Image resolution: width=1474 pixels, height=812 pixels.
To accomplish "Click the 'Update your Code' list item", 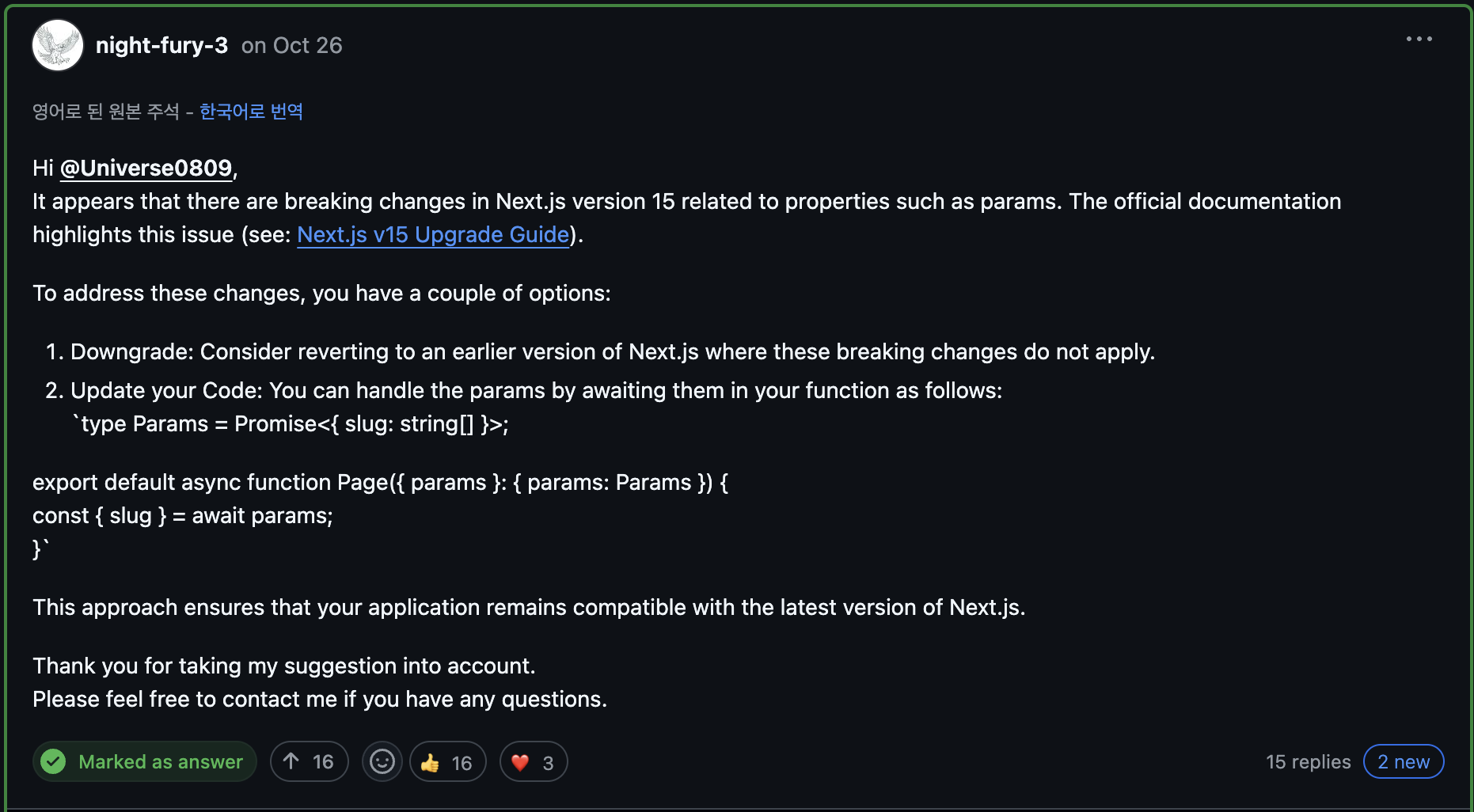I will click(x=536, y=390).
